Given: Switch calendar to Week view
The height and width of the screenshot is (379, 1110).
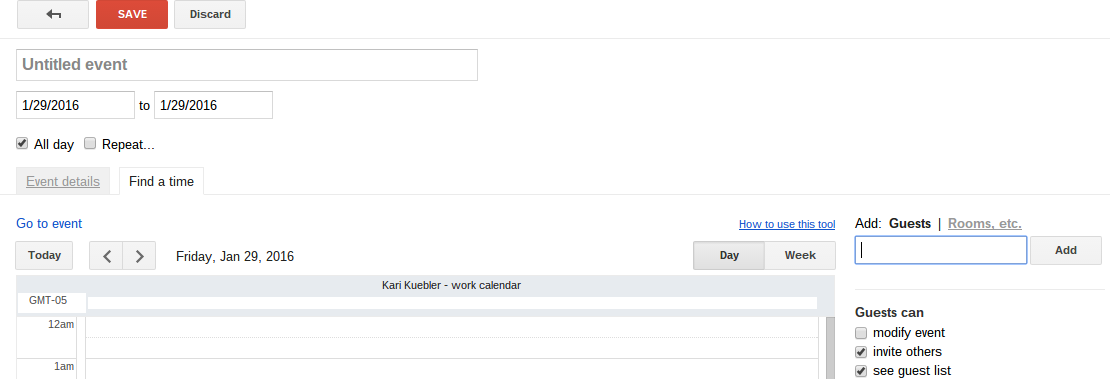Looking at the screenshot, I should pos(800,256).
